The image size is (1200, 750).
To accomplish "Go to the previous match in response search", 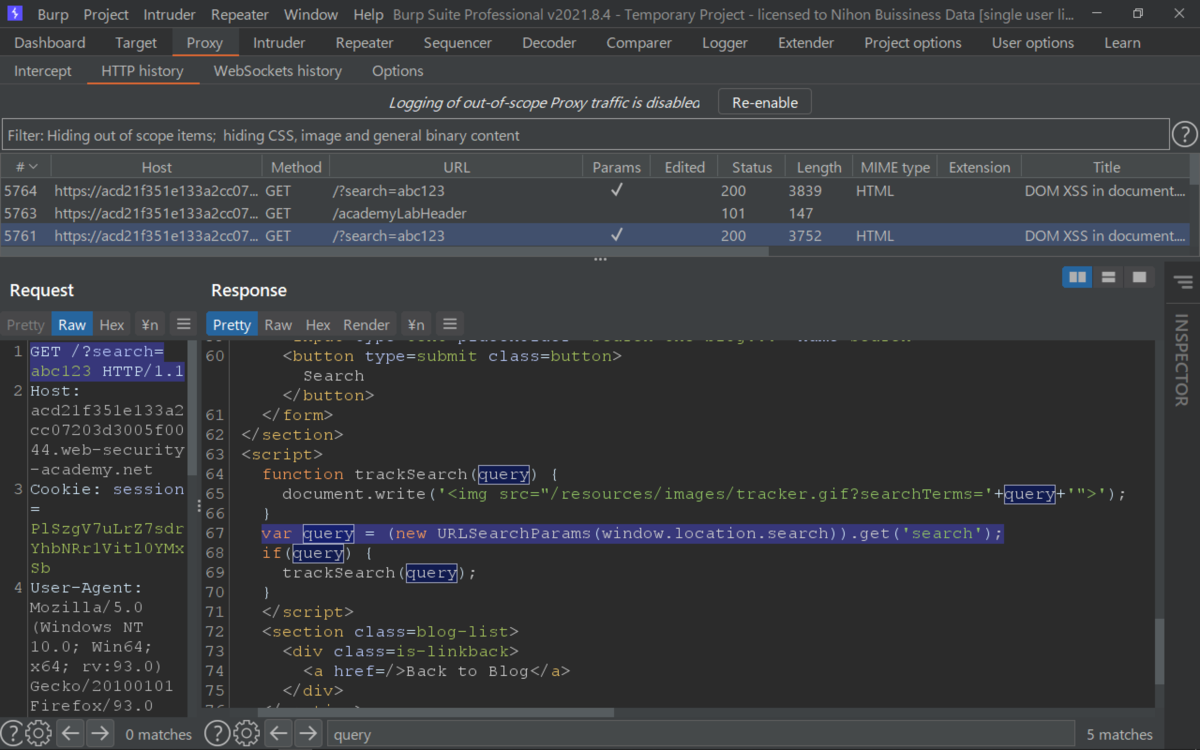I will (x=279, y=733).
